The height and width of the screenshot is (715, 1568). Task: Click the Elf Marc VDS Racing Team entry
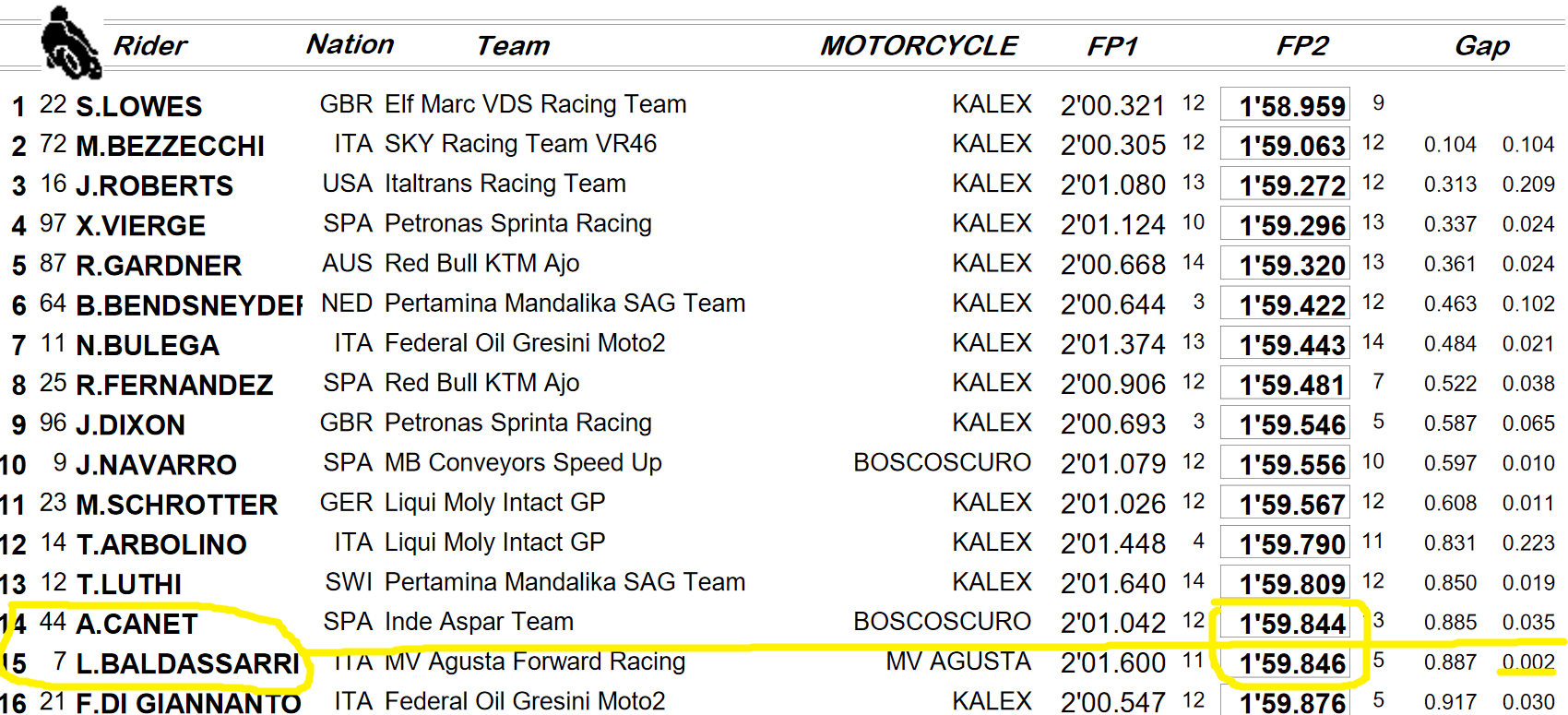point(535,104)
